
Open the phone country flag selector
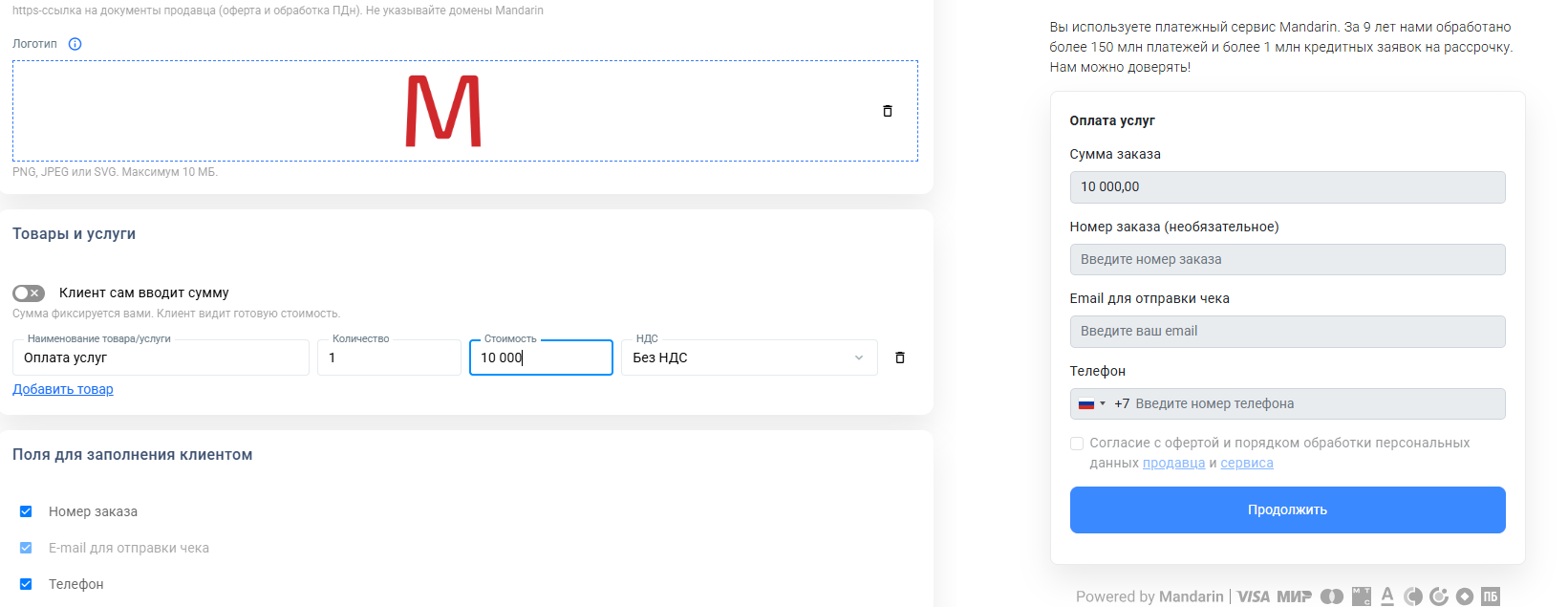pyautogui.click(x=1091, y=403)
